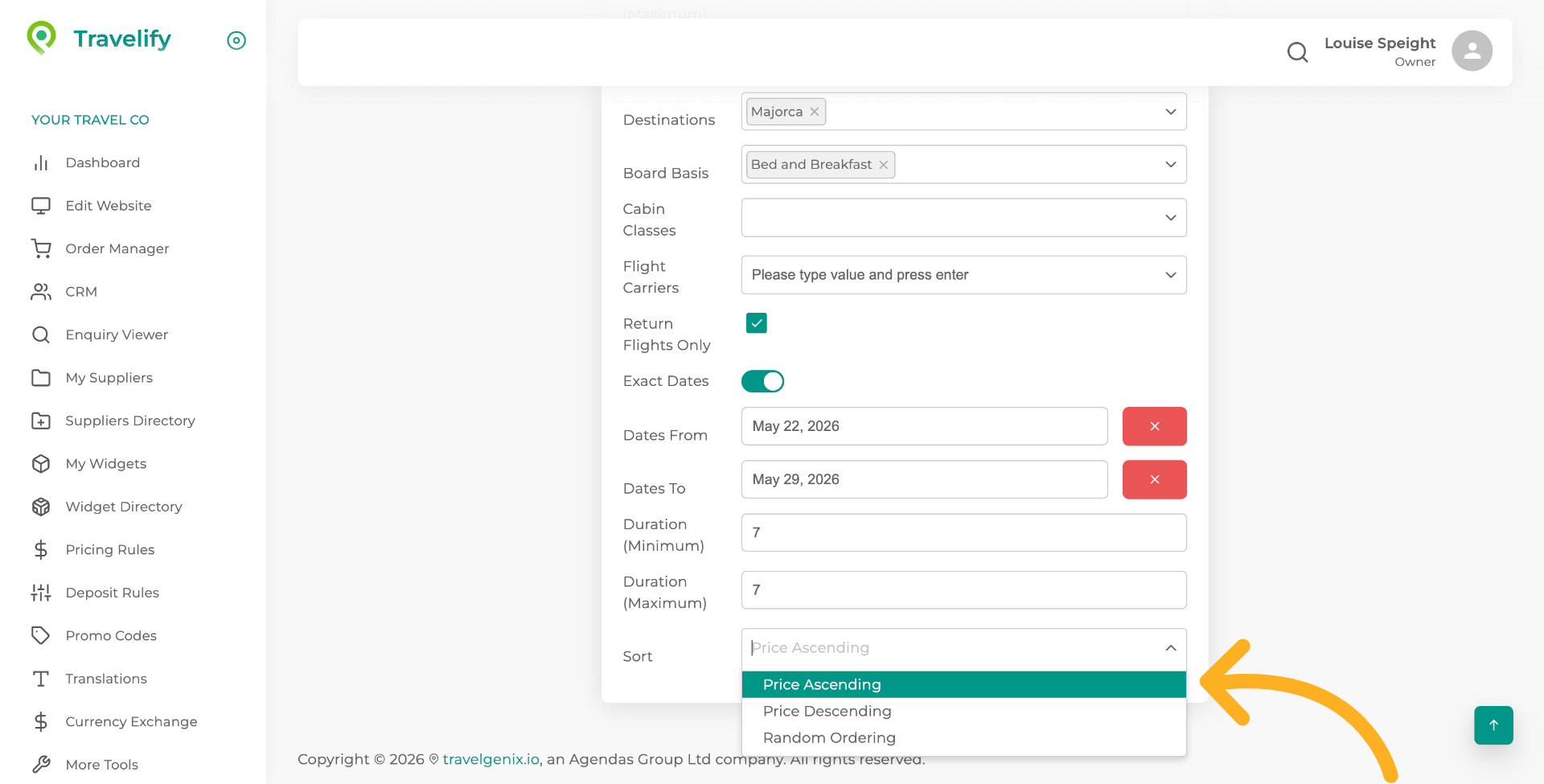The width and height of the screenshot is (1544, 784).
Task: Click the search magnifier in the header
Action: point(1296,51)
